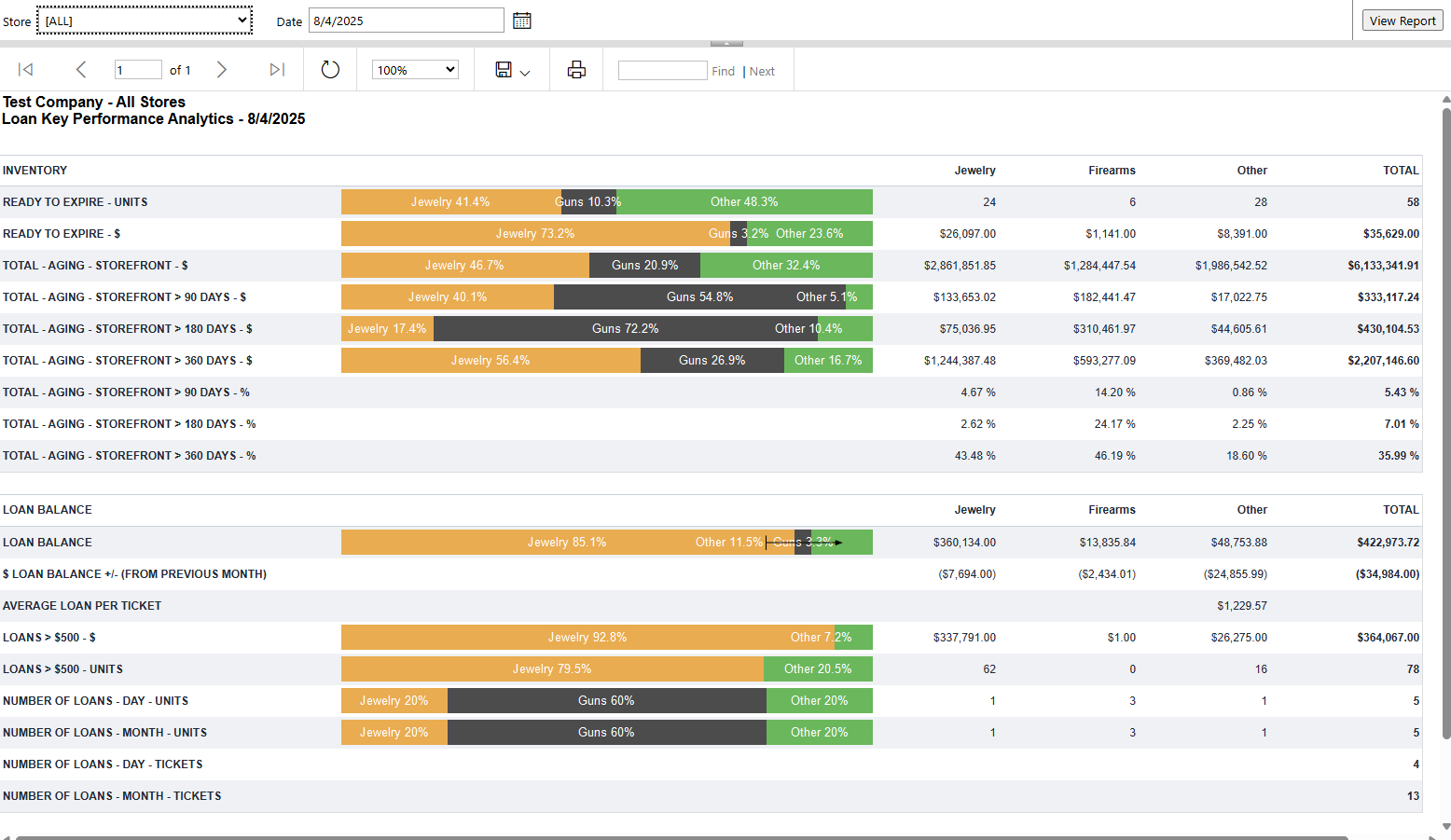Click the horizontal scrollbar at bottom

[682, 837]
